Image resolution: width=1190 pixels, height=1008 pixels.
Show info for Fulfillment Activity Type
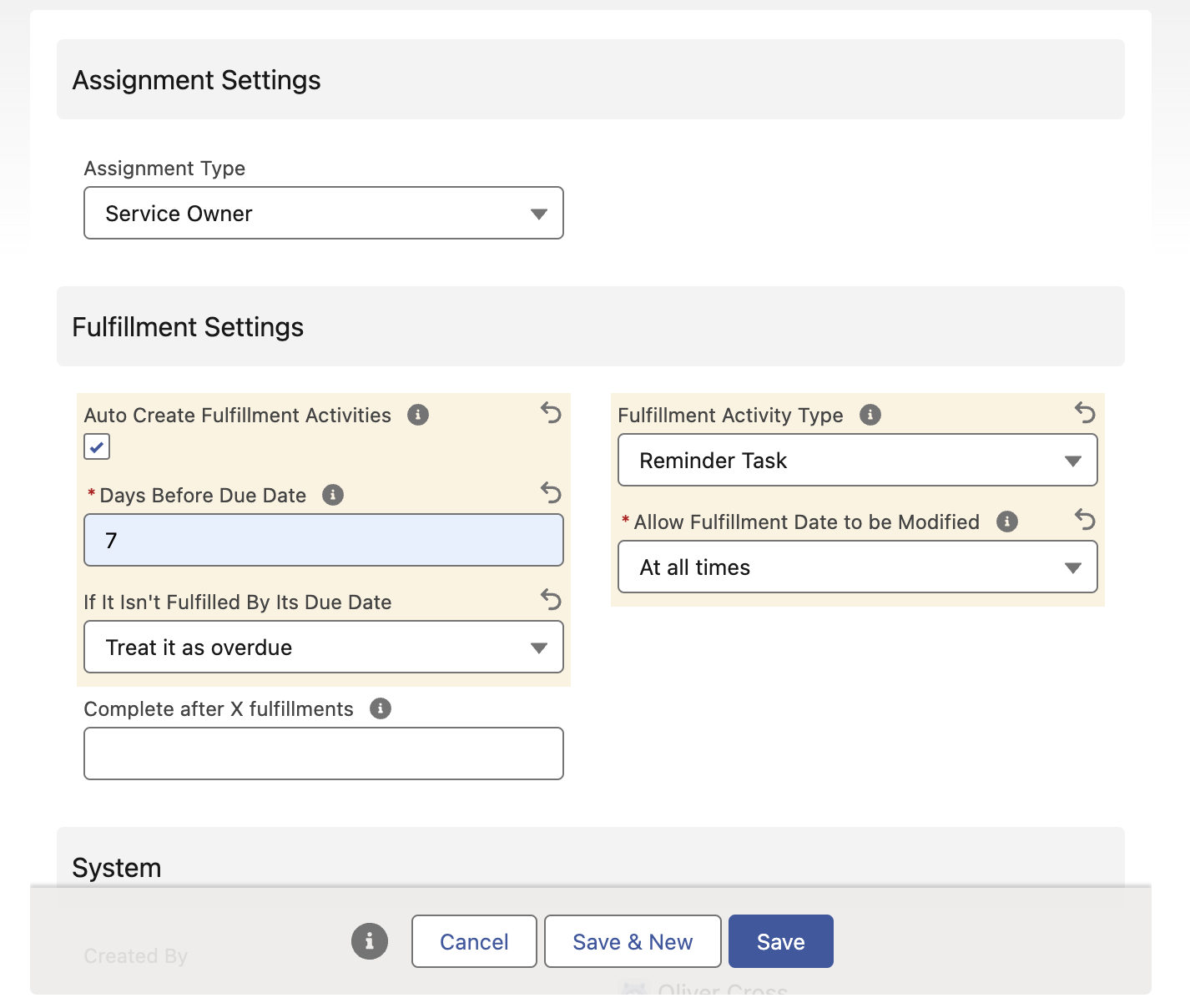point(870,415)
